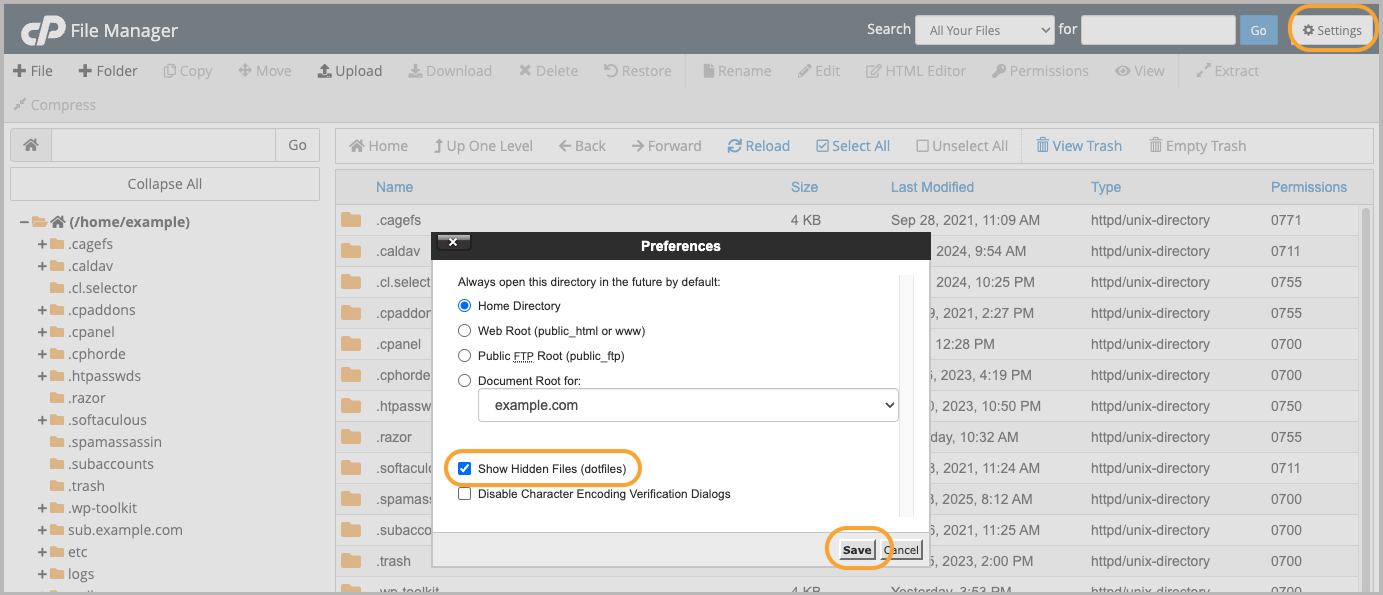Open the All Your Files search dropdown
The width and height of the screenshot is (1383, 595).
(x=984, y=30)
